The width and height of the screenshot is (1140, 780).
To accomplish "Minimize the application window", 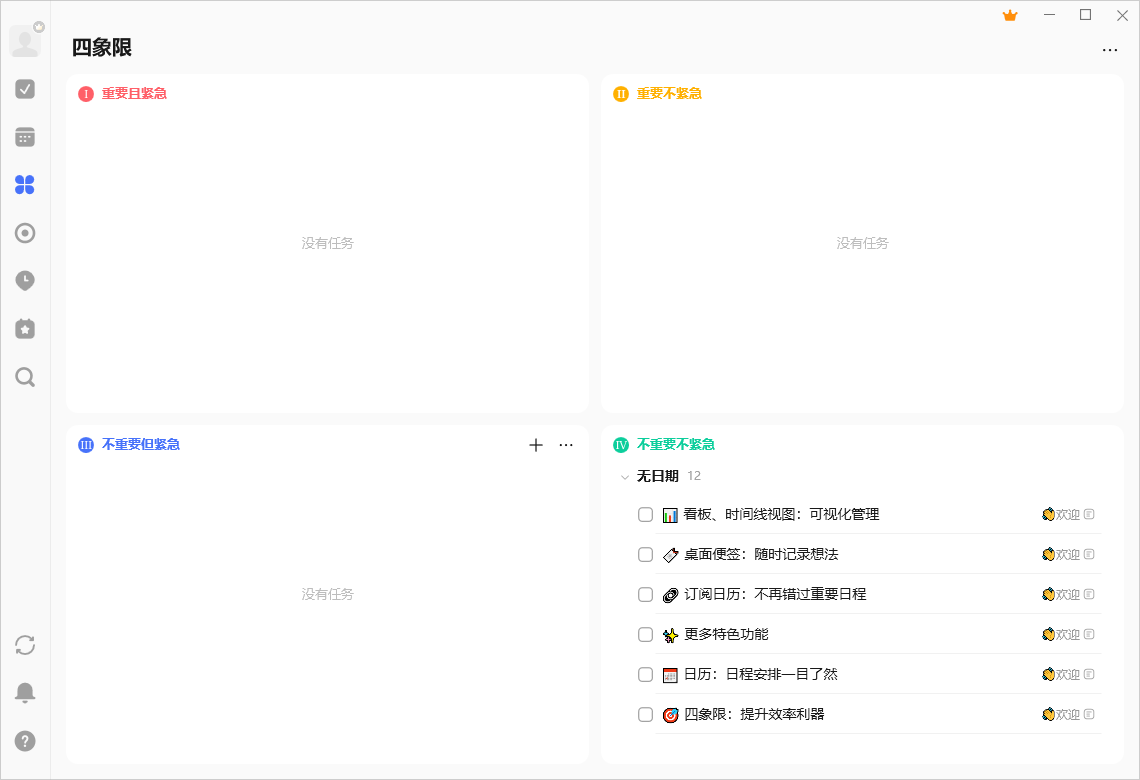I will (1049, 15).
